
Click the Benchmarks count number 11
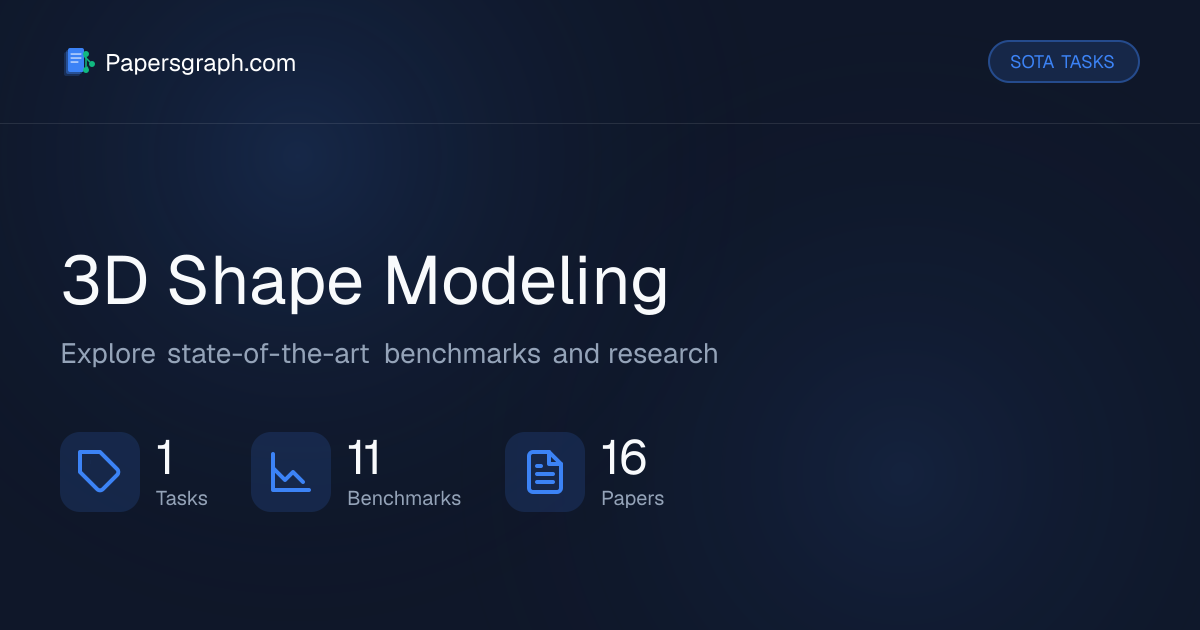click(x=364, y=458)
